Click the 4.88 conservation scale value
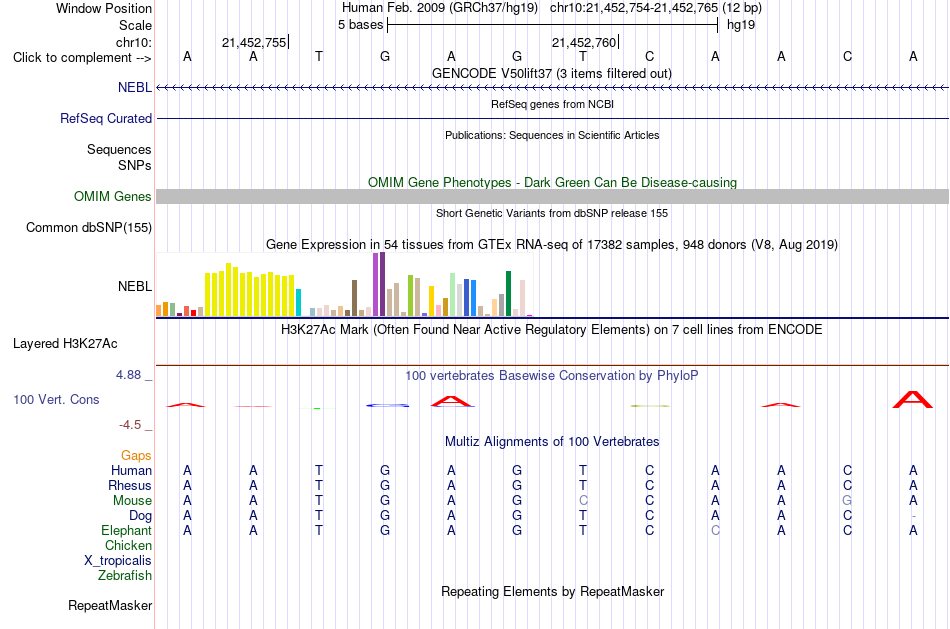This screenshot has width=950, height=629. tap(128, 375)
